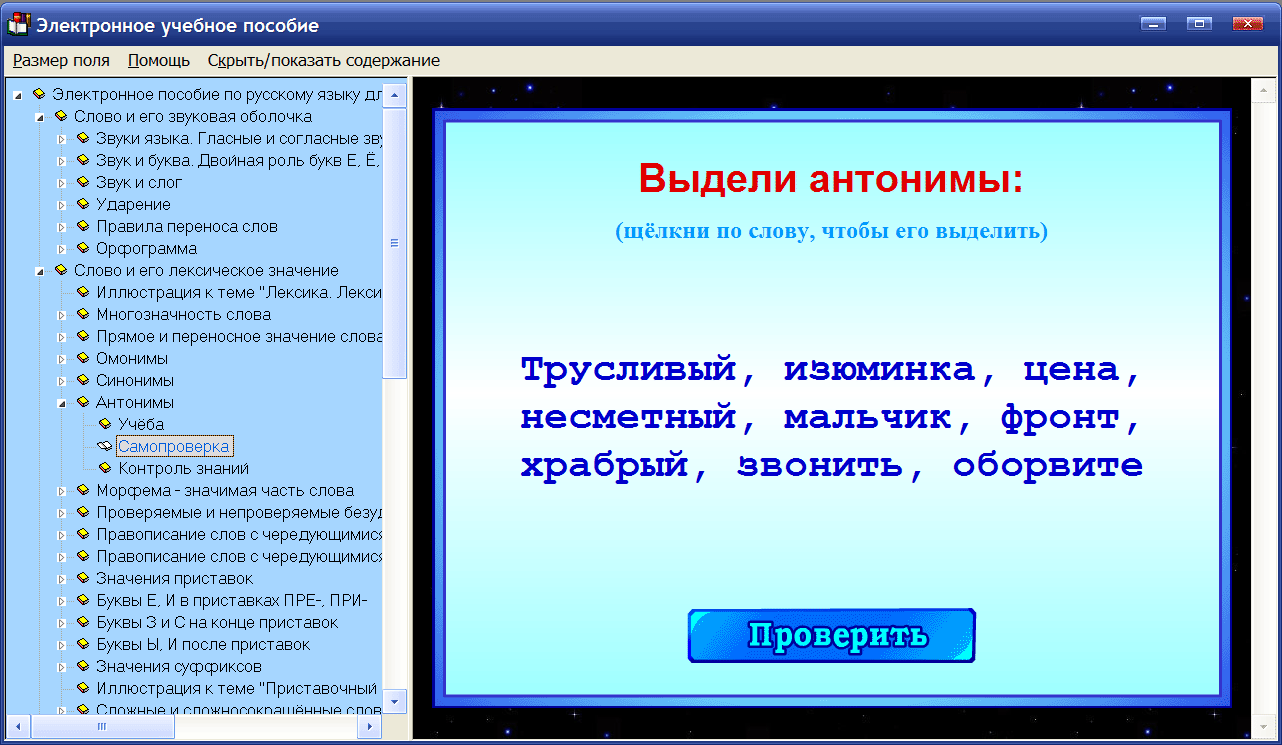Collapse the "Слово и его лексическое значение" branch
Image resolution: width=1282 pixels, height=745 pixels.
38,270
